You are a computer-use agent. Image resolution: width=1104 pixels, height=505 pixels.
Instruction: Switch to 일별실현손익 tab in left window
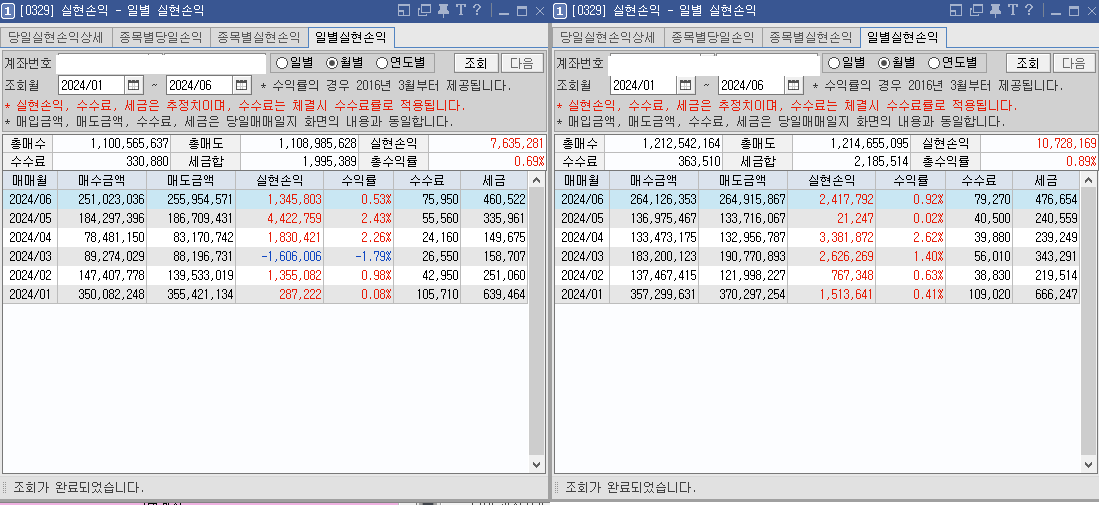(351, 37)
